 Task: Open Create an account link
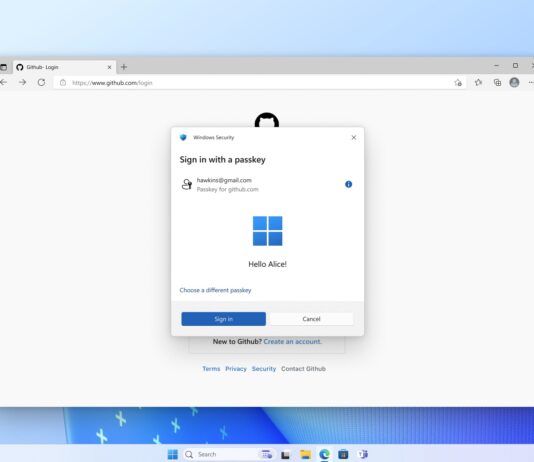coord(292,341)
